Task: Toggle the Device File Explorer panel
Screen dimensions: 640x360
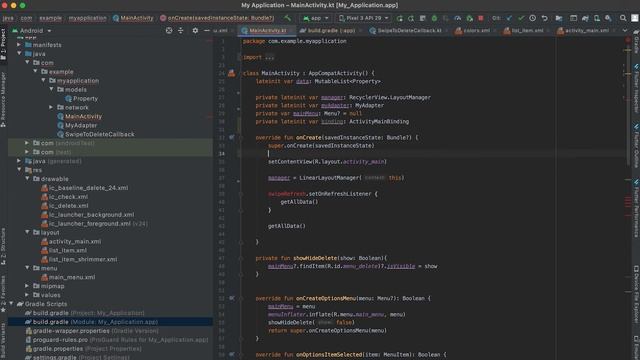Action: [636, 294]
